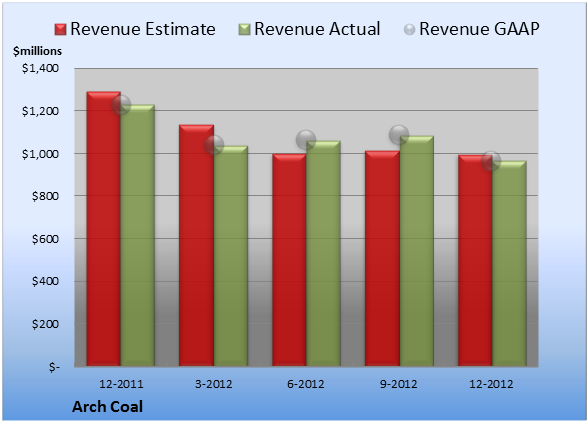588x422 pixels.
Task: Click the GAAP sphere marker for 6-2012
Action: tap(306, 140)
